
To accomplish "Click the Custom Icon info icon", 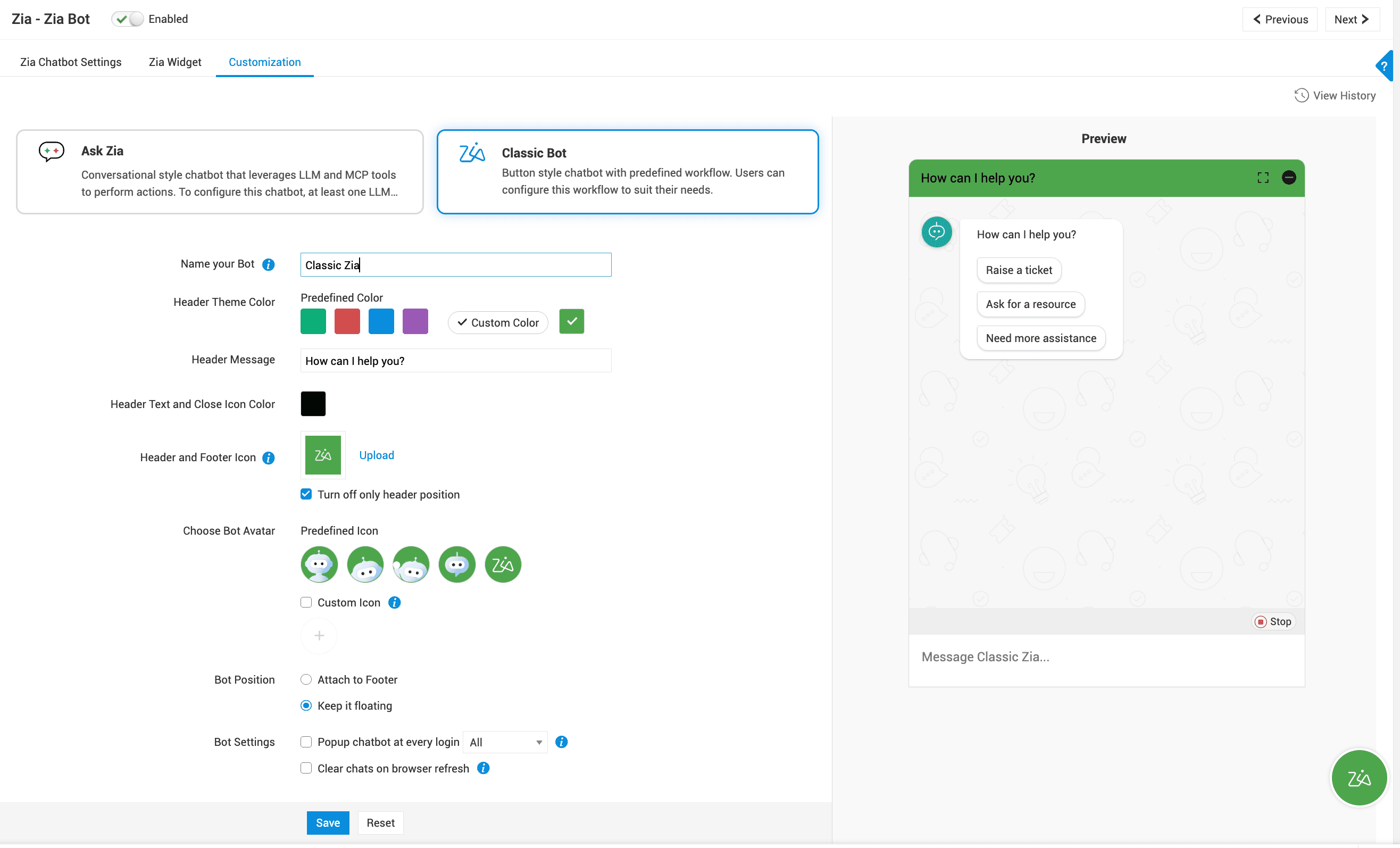I will (394, 602).
